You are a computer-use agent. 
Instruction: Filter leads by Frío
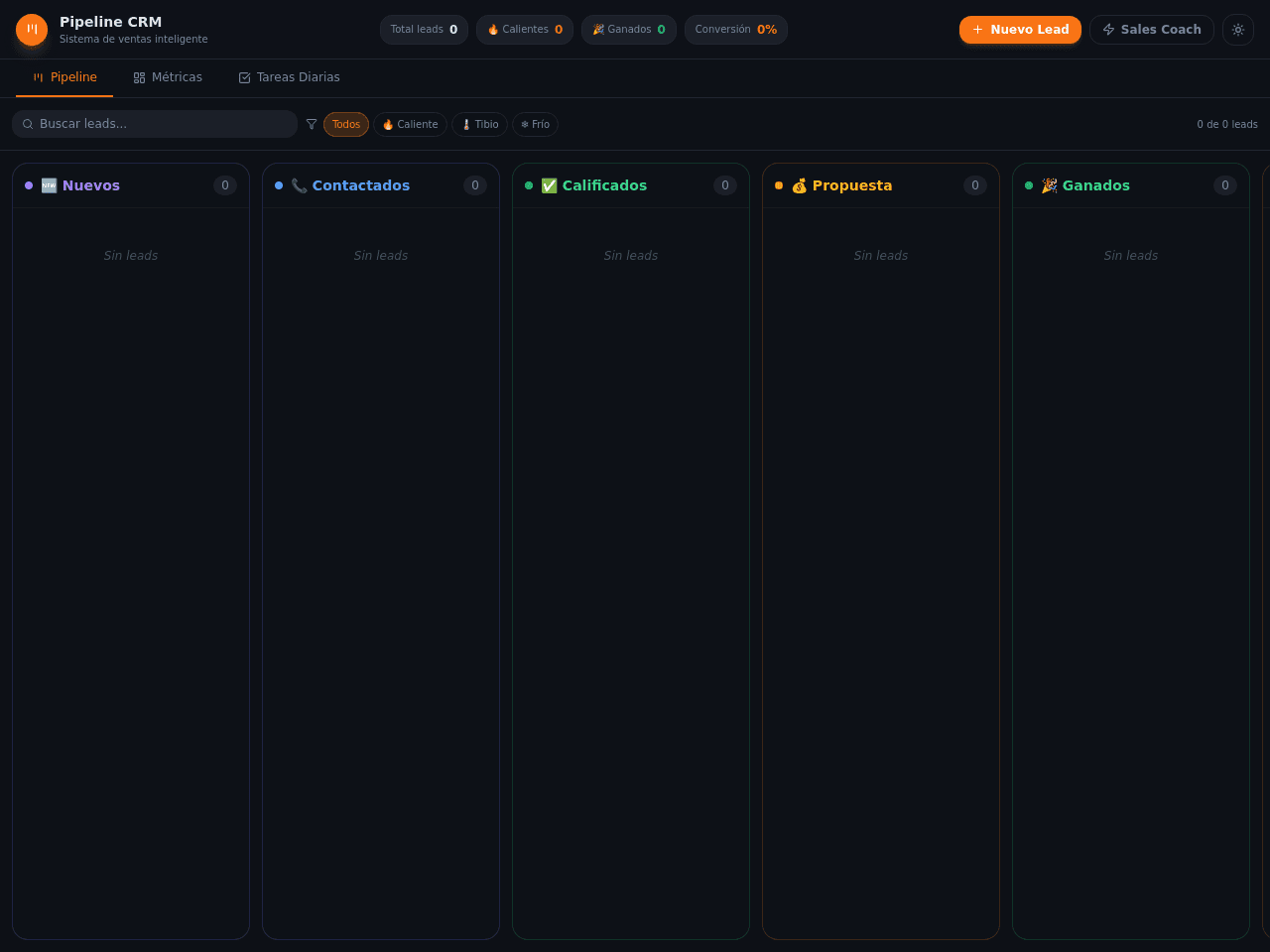pyautogui.click(x=535, y=124)
